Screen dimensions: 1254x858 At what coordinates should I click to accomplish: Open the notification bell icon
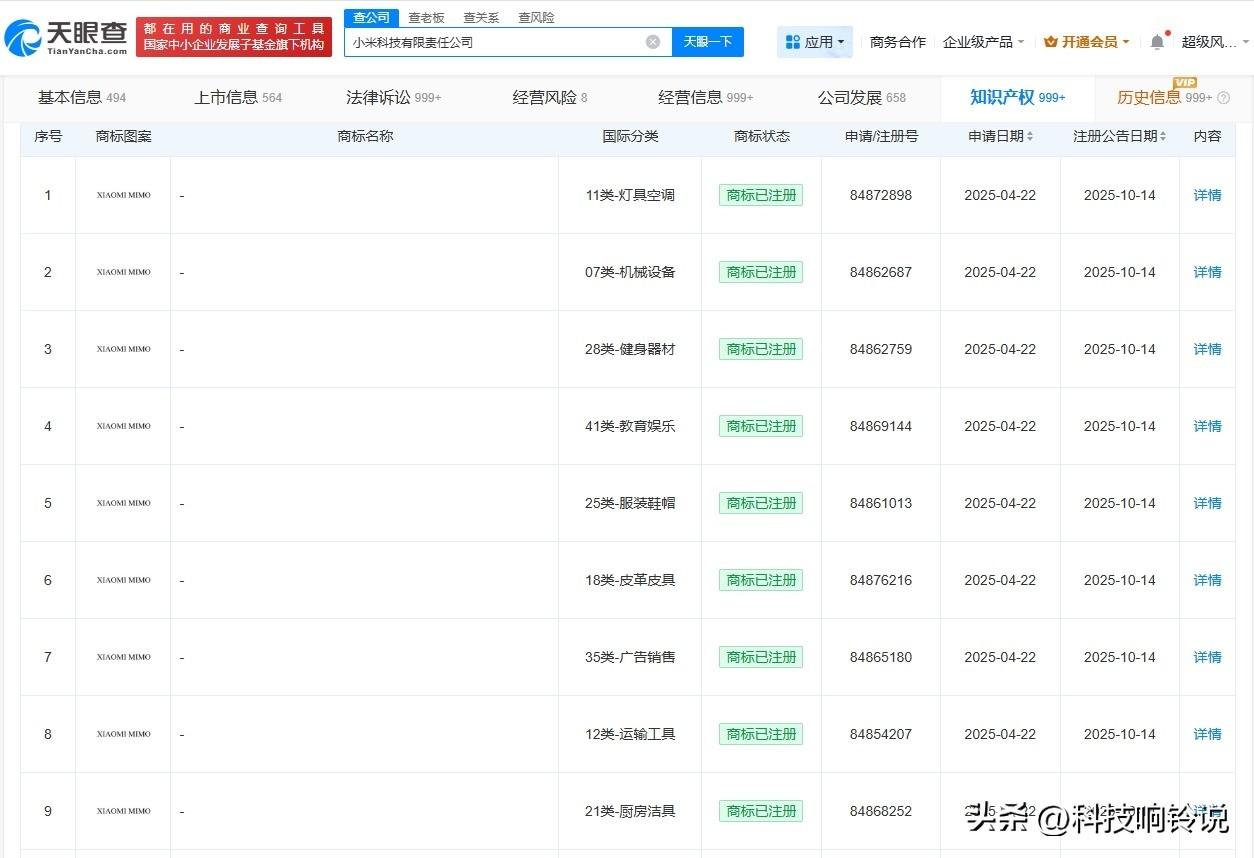(x=1156, y=40)
